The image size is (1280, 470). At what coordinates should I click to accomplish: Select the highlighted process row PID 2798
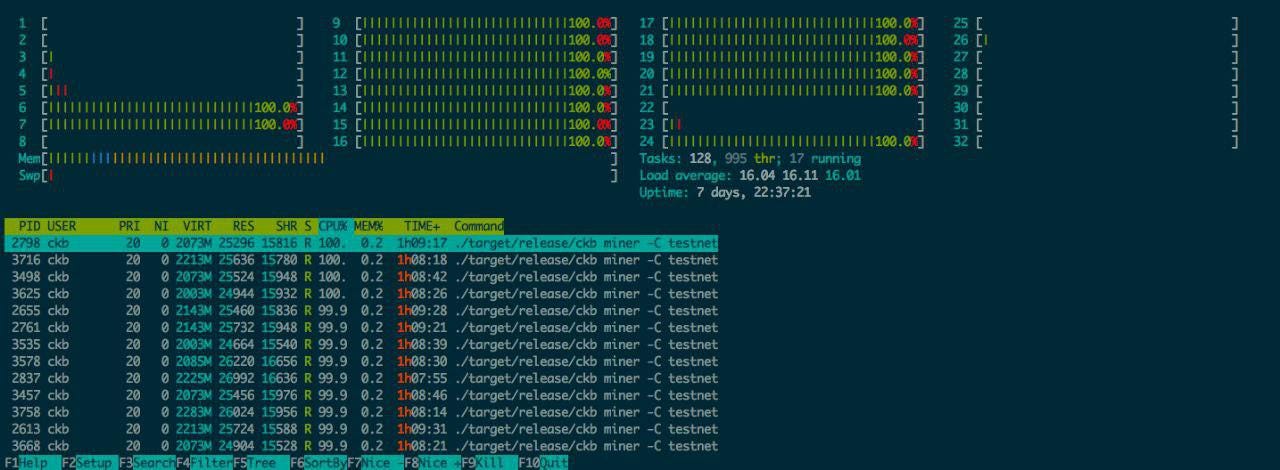(x=361, y=243)
